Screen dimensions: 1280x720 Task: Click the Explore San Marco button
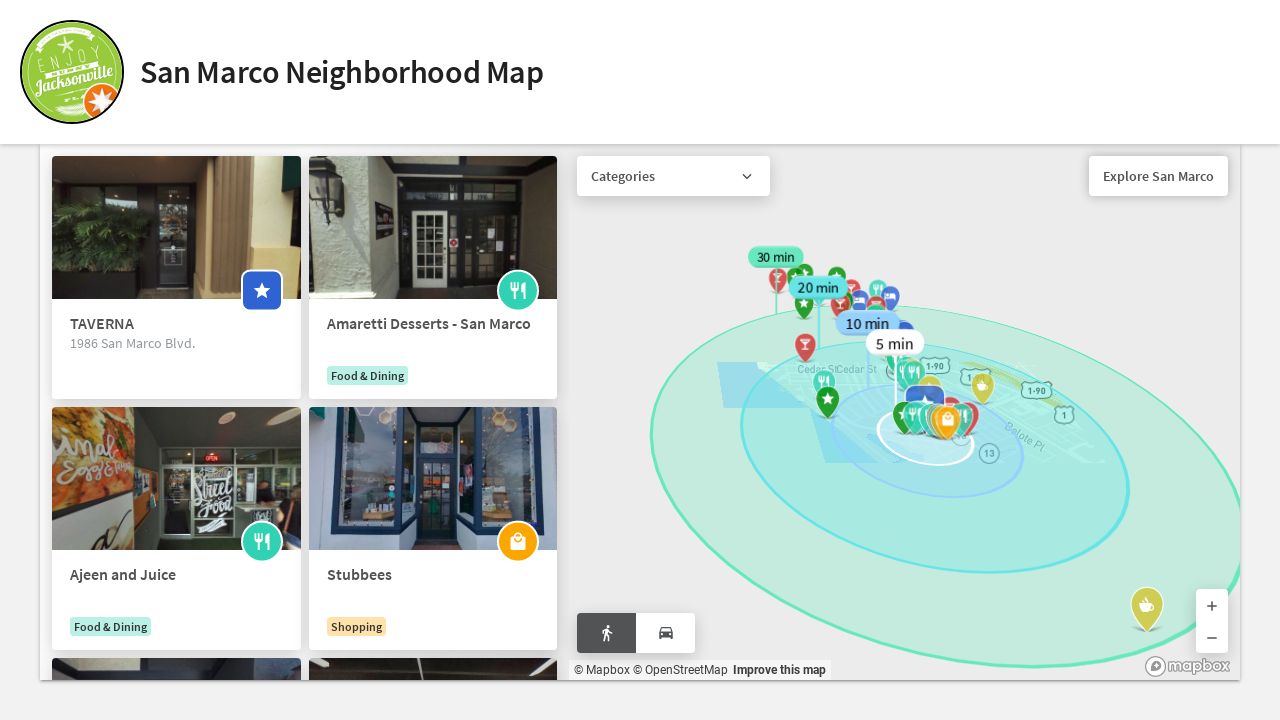1158,176
